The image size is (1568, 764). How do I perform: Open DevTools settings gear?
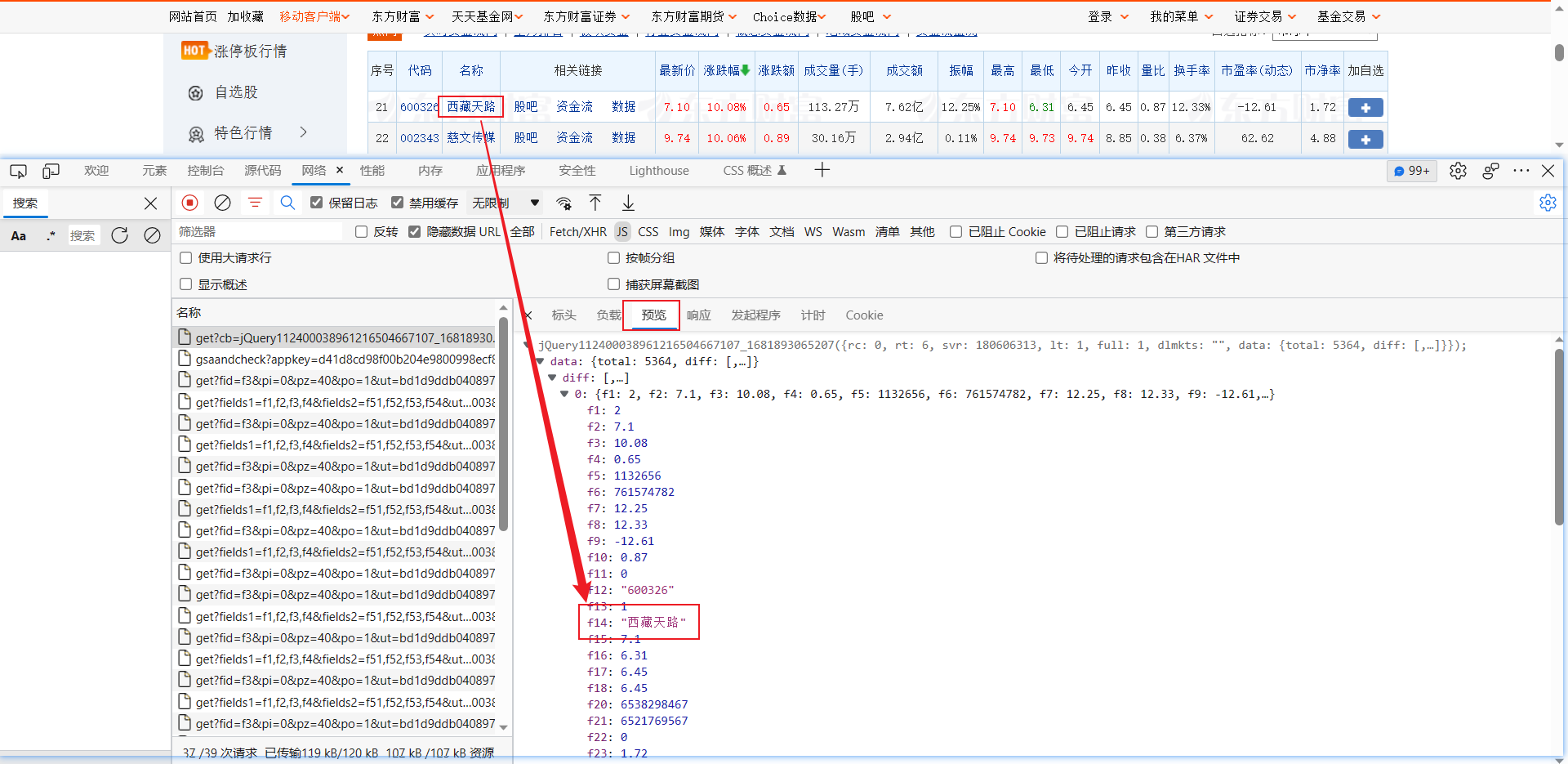click(x=1458, y=171)
